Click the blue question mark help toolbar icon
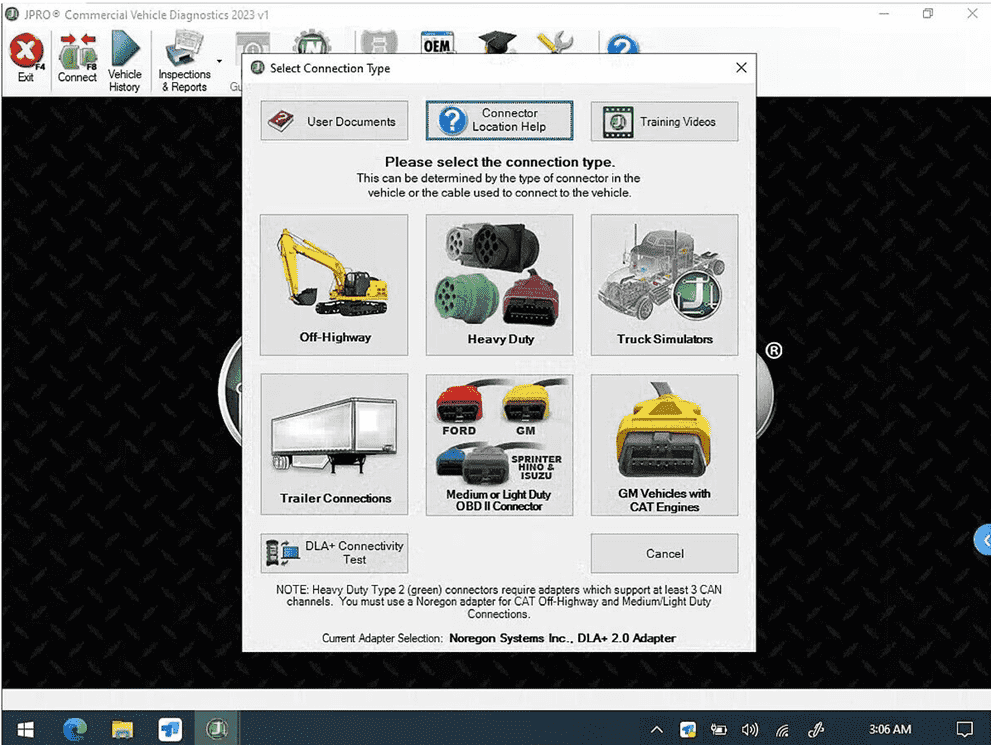 623,44
